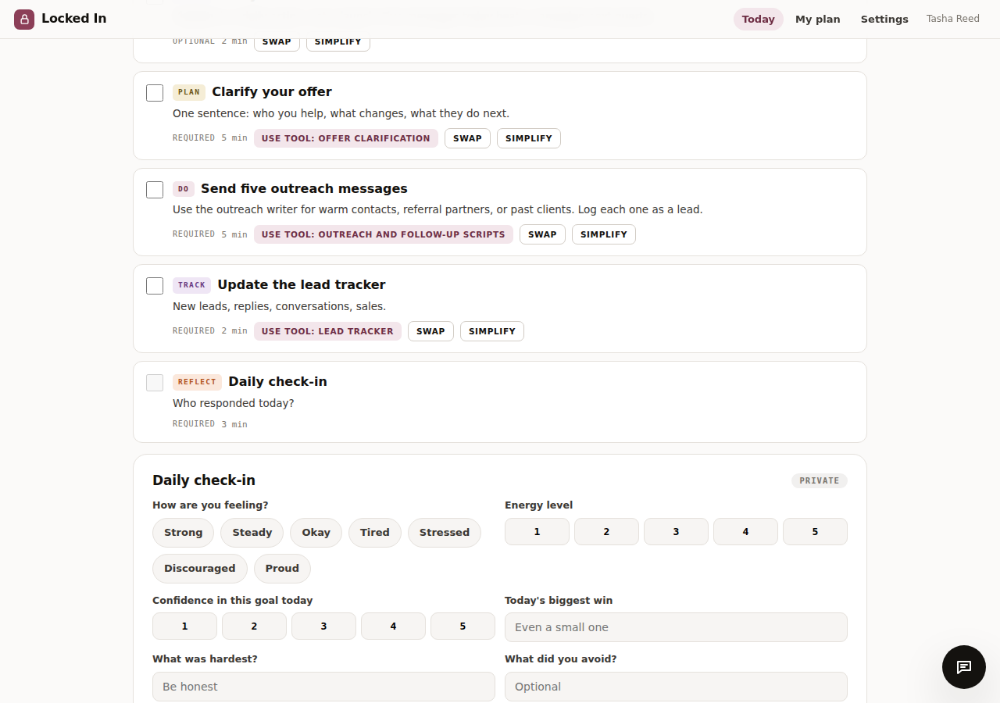Check off Update the lead tracker task
The width and height of the screenshot is (1000, 704).
[154, 286]
